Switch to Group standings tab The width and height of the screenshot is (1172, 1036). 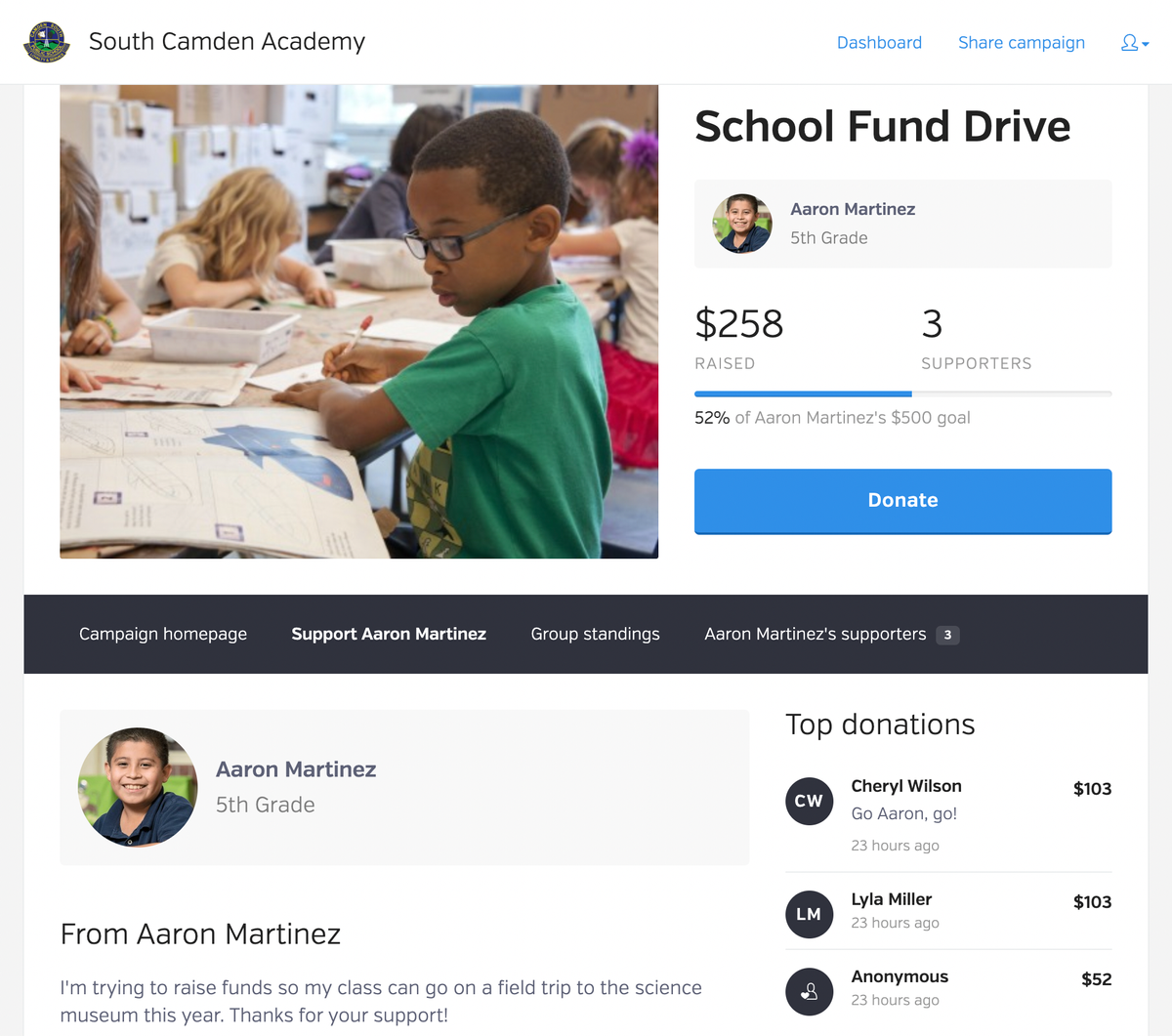(x=596, y=634)
